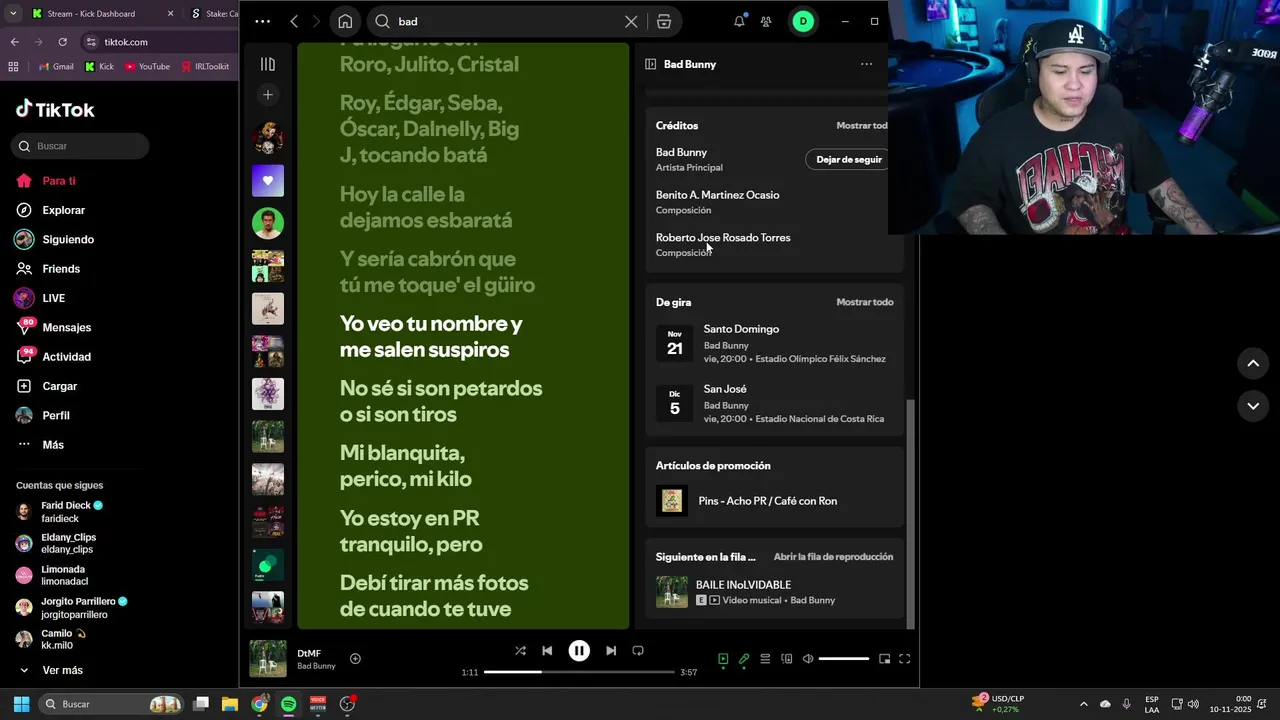This screenshot has width=1280, height=720.
Task: Open San José concert on Dic 5
Action: [x=775, y=404]
